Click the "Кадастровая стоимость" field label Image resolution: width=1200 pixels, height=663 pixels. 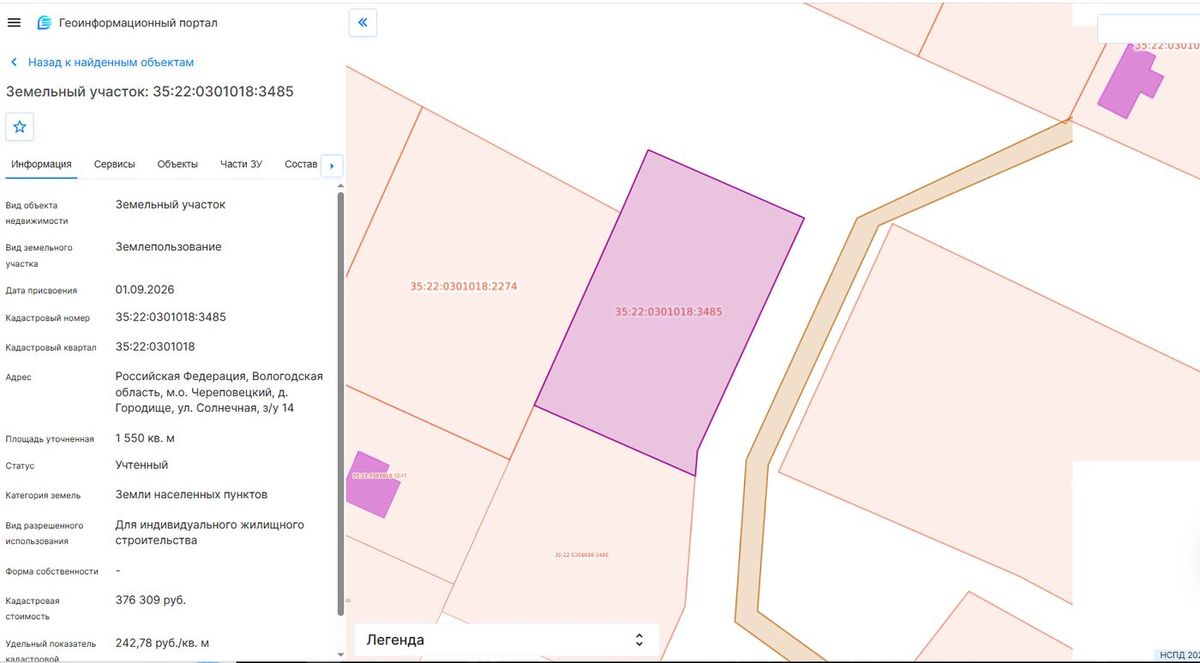click(33, 608)
